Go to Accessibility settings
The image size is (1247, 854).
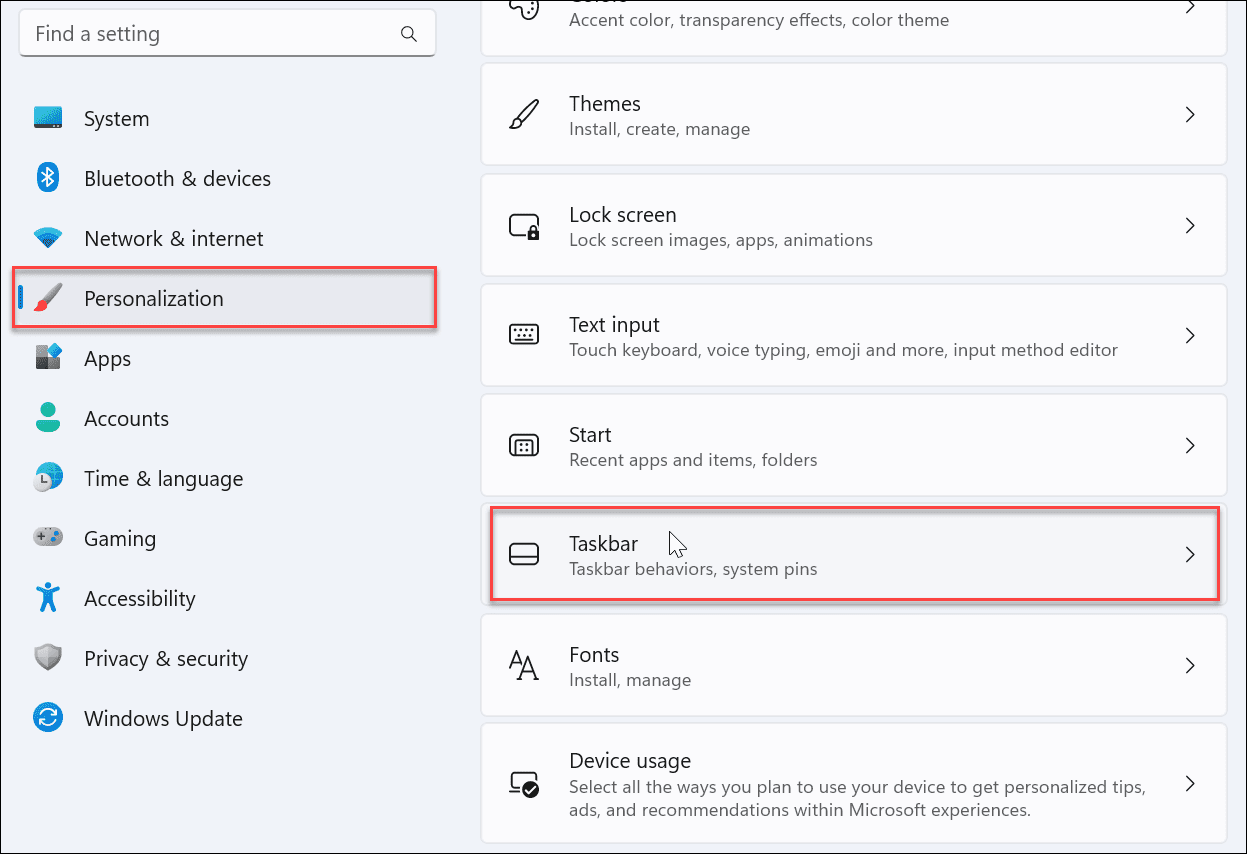click(227, 598)
